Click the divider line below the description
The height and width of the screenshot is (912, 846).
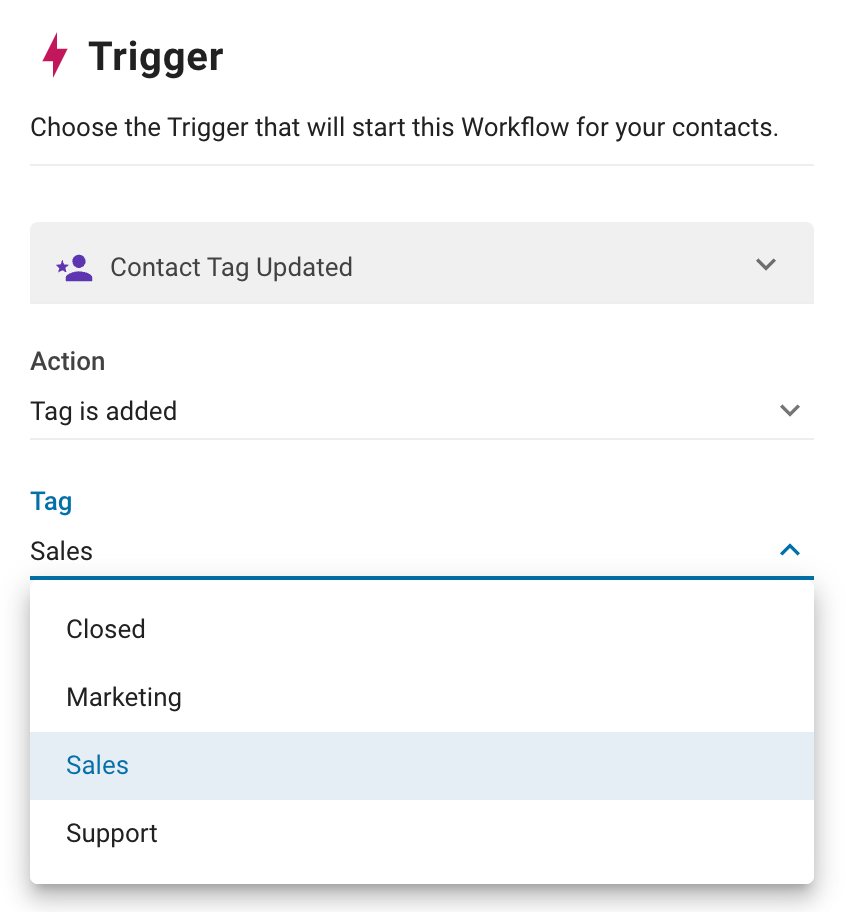pos(422,164)
